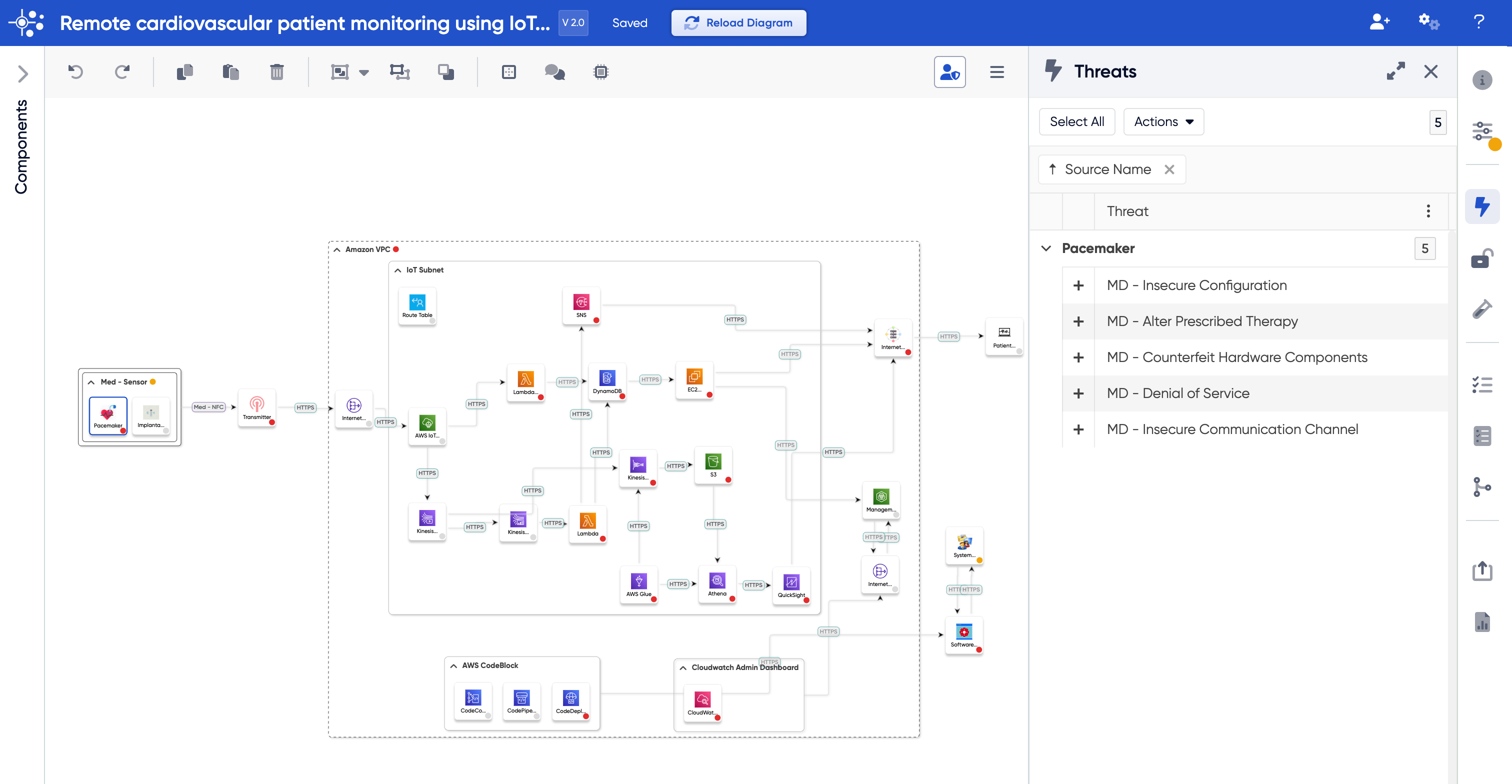1512x784 pixels.
Task: Click the diagram title text
Action: coord(304,23)
